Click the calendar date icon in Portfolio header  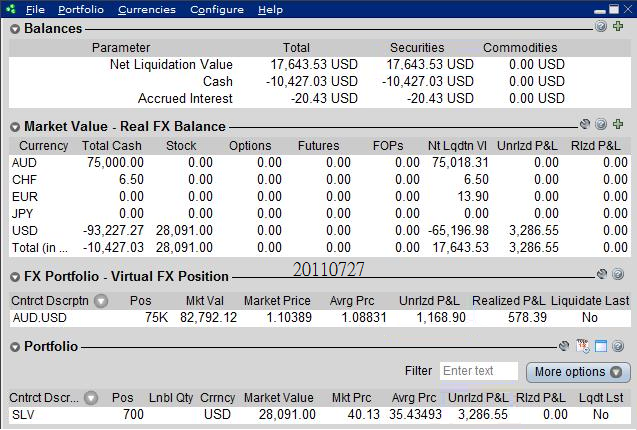tap(583, 346)
